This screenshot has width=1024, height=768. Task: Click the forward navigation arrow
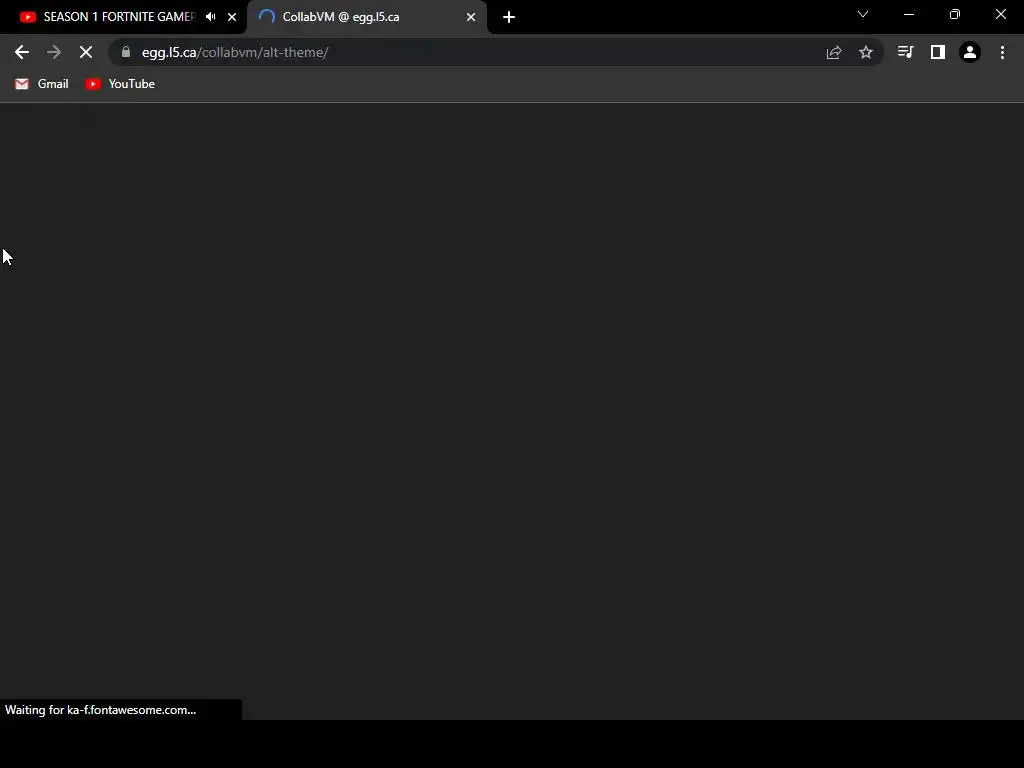click(54, 52)
